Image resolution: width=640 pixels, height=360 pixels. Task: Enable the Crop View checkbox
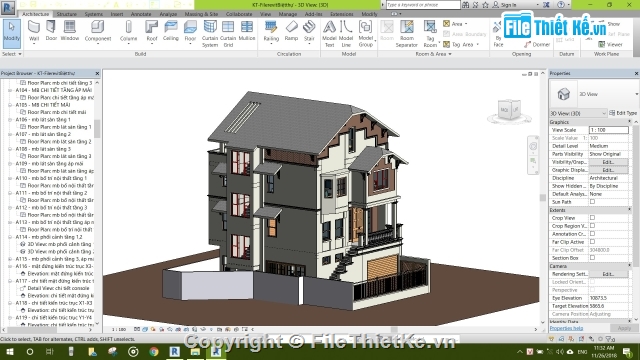pos(592,218)
